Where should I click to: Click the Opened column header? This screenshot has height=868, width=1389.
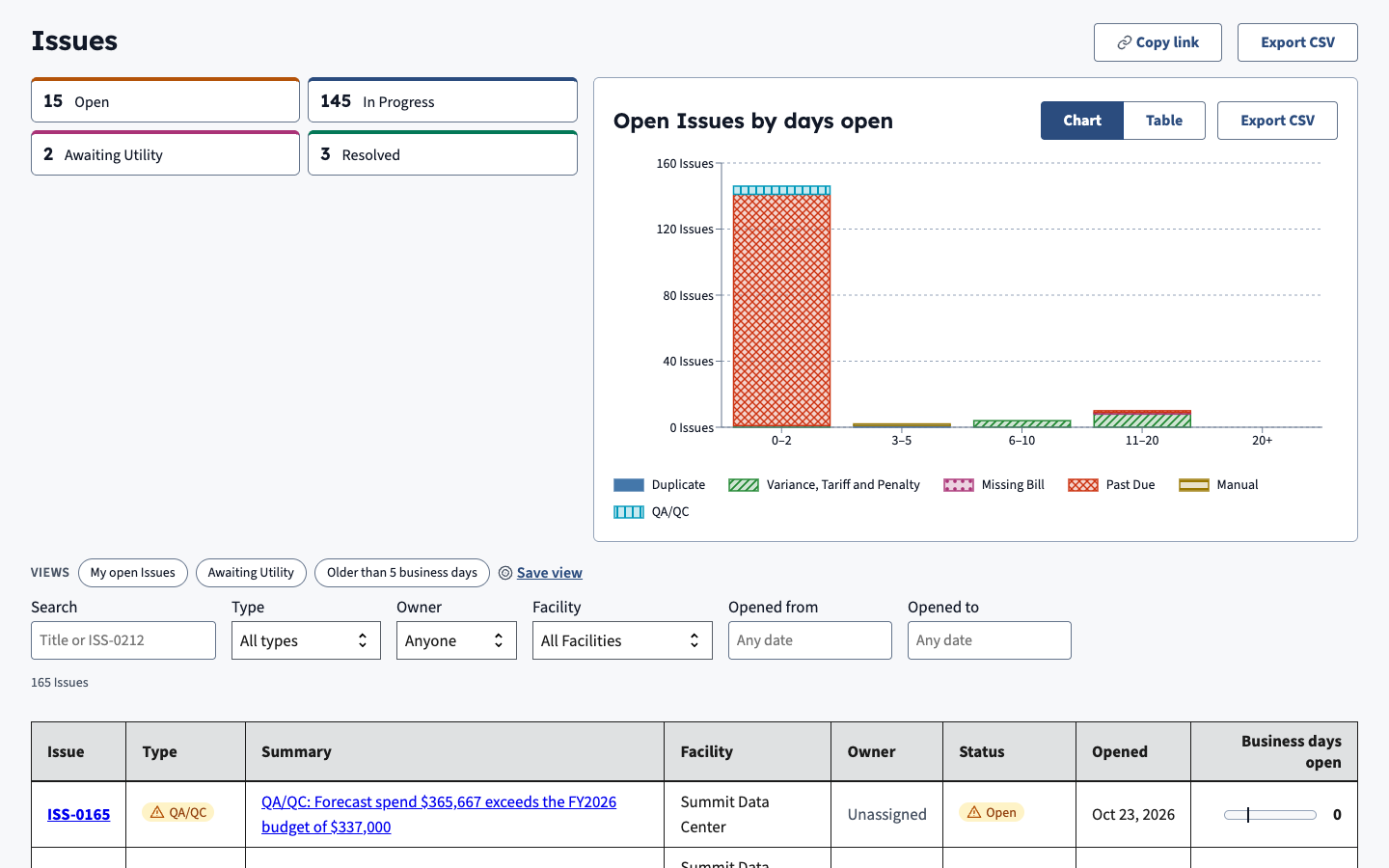[x=1133, y=751]
